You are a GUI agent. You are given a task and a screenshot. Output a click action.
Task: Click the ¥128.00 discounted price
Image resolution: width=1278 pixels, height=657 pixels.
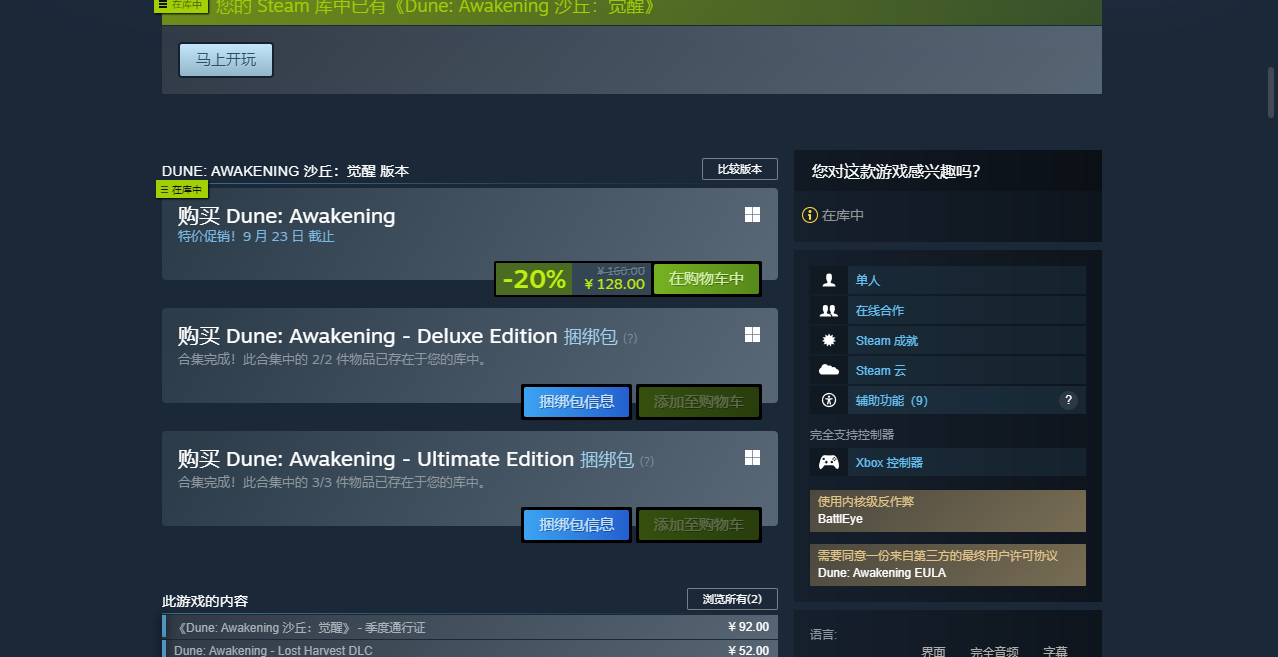point(614,284)
